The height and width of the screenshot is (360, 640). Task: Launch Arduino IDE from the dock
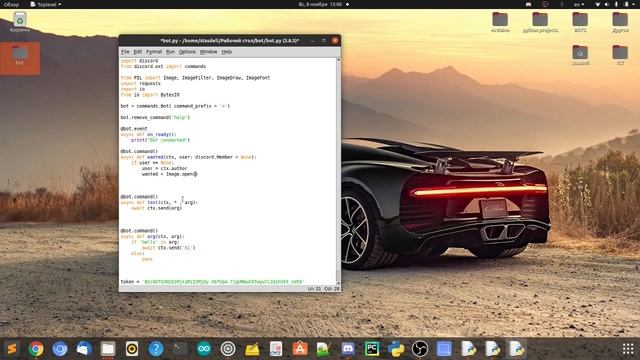coord(204,349)
